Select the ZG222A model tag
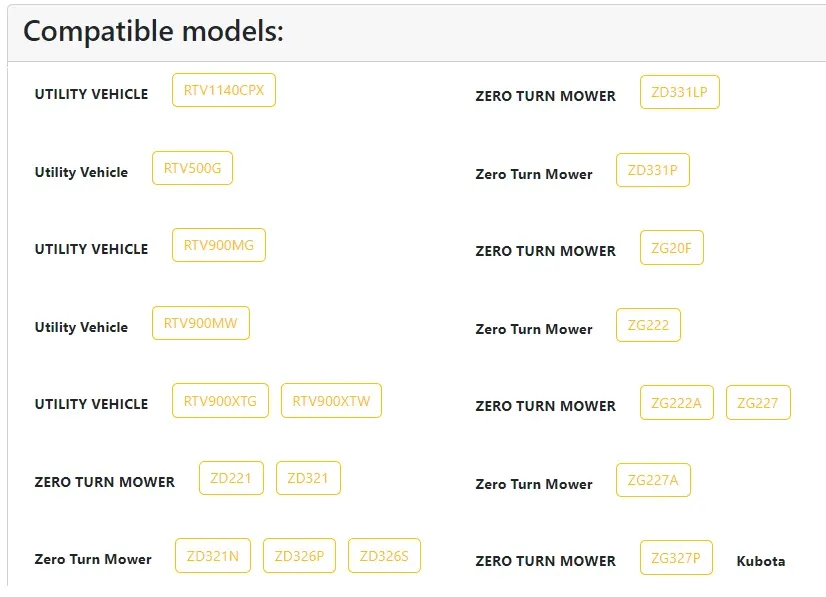Viewport: 826px width, 597px height. pyautogui.click(x=677, y=403)
